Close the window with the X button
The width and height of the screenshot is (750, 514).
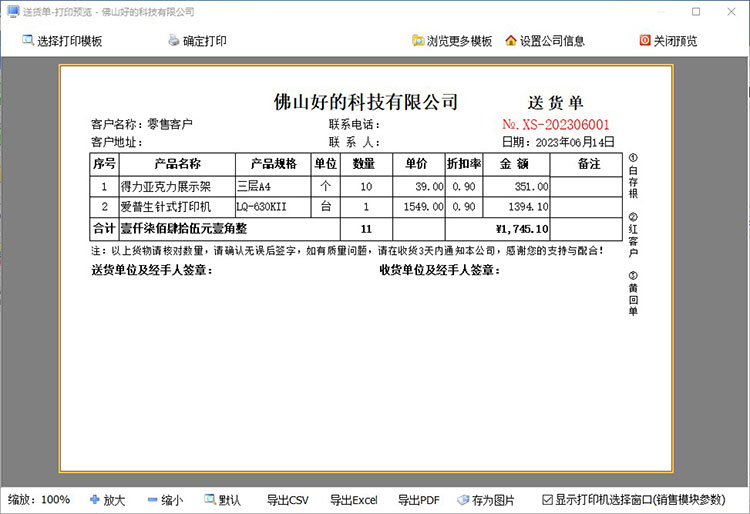[x=731, y=11]
